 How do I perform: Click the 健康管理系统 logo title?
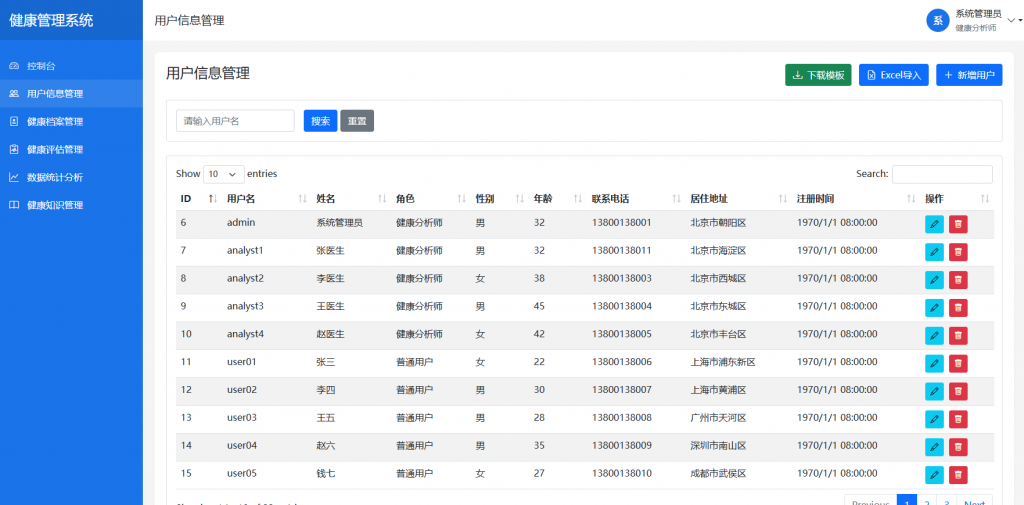pyautogui.click(x=51, y=20)
